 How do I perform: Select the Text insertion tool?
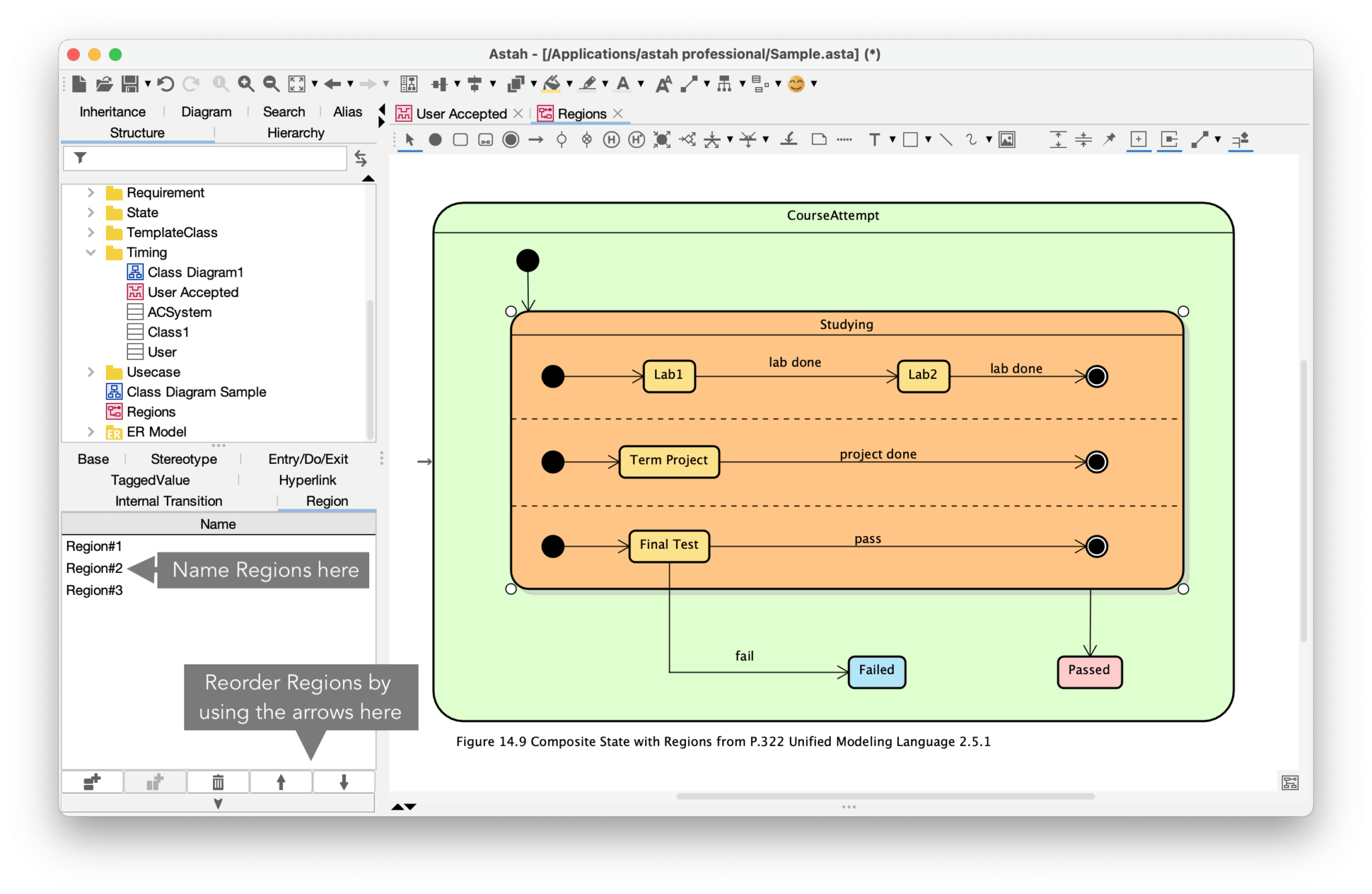[x=876, y=139]
